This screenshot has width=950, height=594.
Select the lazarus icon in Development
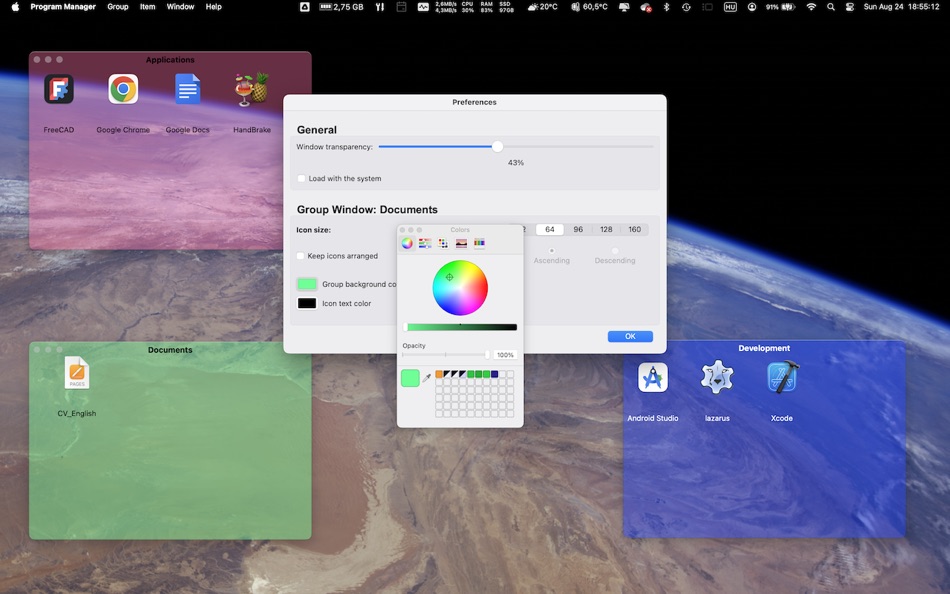pyautogui.click(x=717, y=378)
